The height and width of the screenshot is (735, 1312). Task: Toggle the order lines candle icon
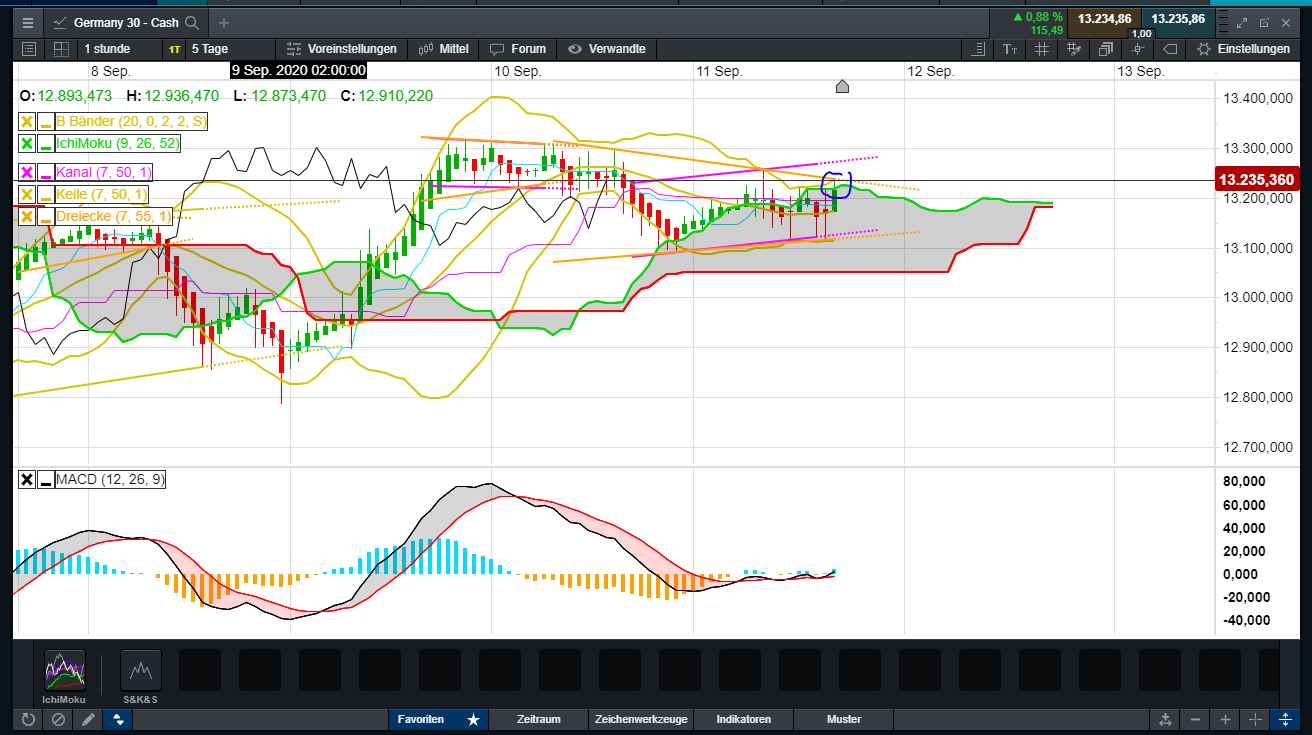pos(1138,49)
